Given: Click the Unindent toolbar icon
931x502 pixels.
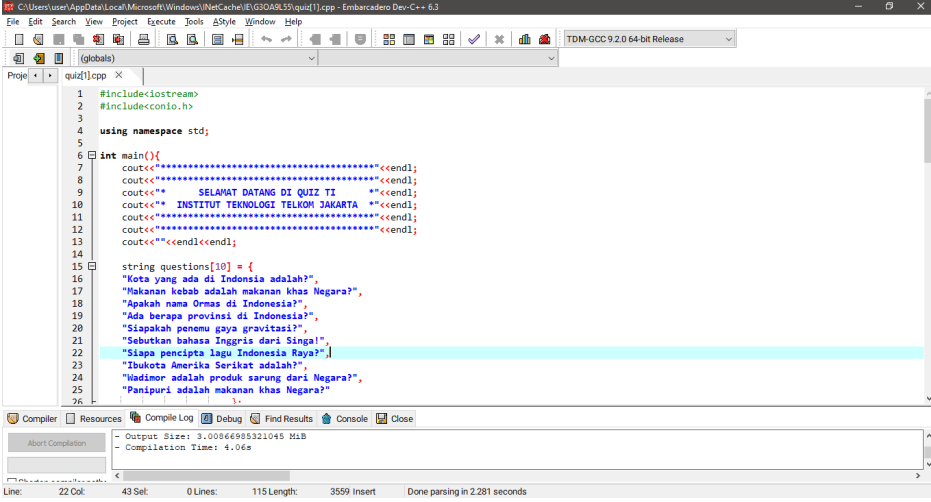Looking at the screenshot, I should pos(335,39).
